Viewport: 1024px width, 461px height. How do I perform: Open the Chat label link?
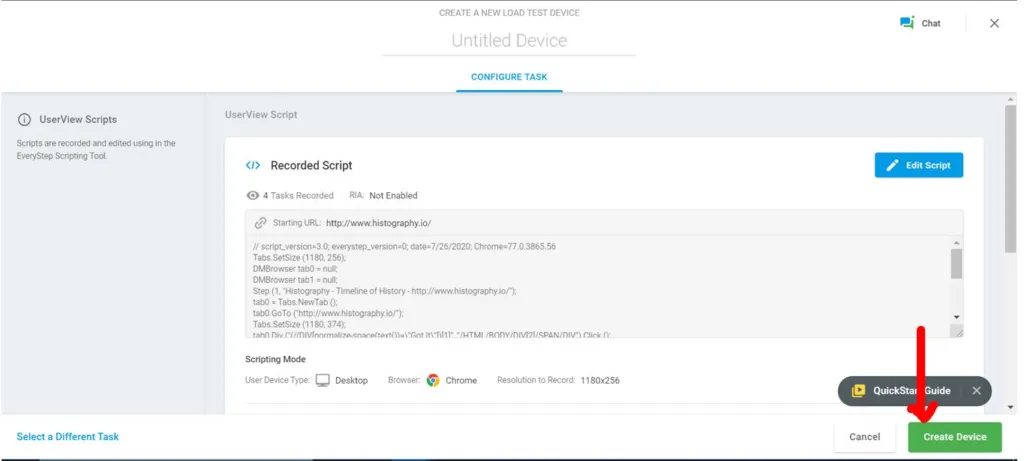click(x=931, y=24)
